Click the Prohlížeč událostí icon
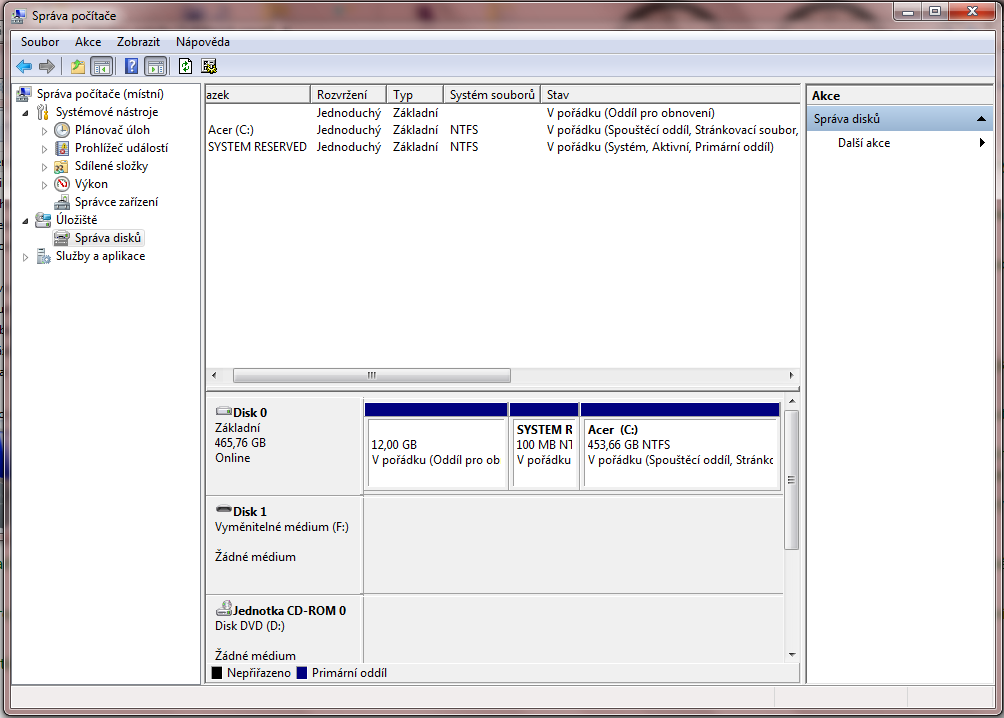The width and height of the screenshot is (1004, 718). pyautogui.click(x=62, y=148)
